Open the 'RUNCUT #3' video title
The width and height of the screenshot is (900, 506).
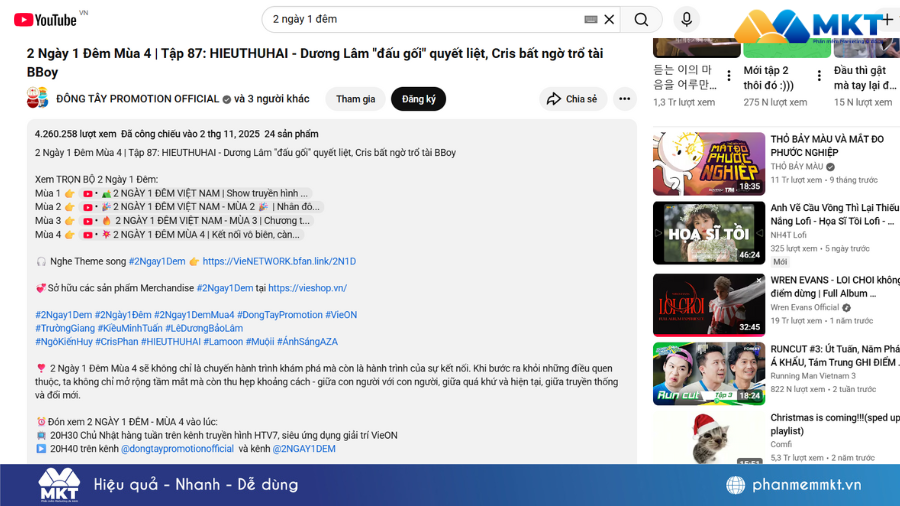click(835, 355)
